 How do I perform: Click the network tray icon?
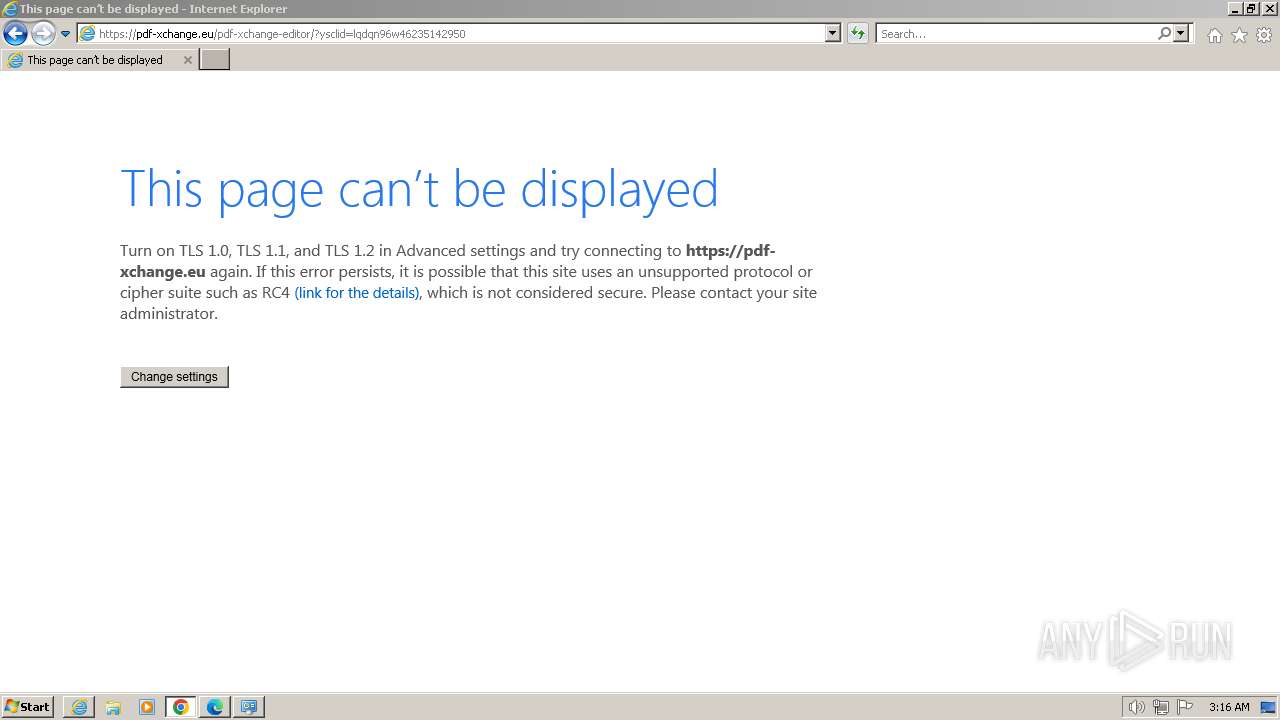click(x=1160, y=707)
